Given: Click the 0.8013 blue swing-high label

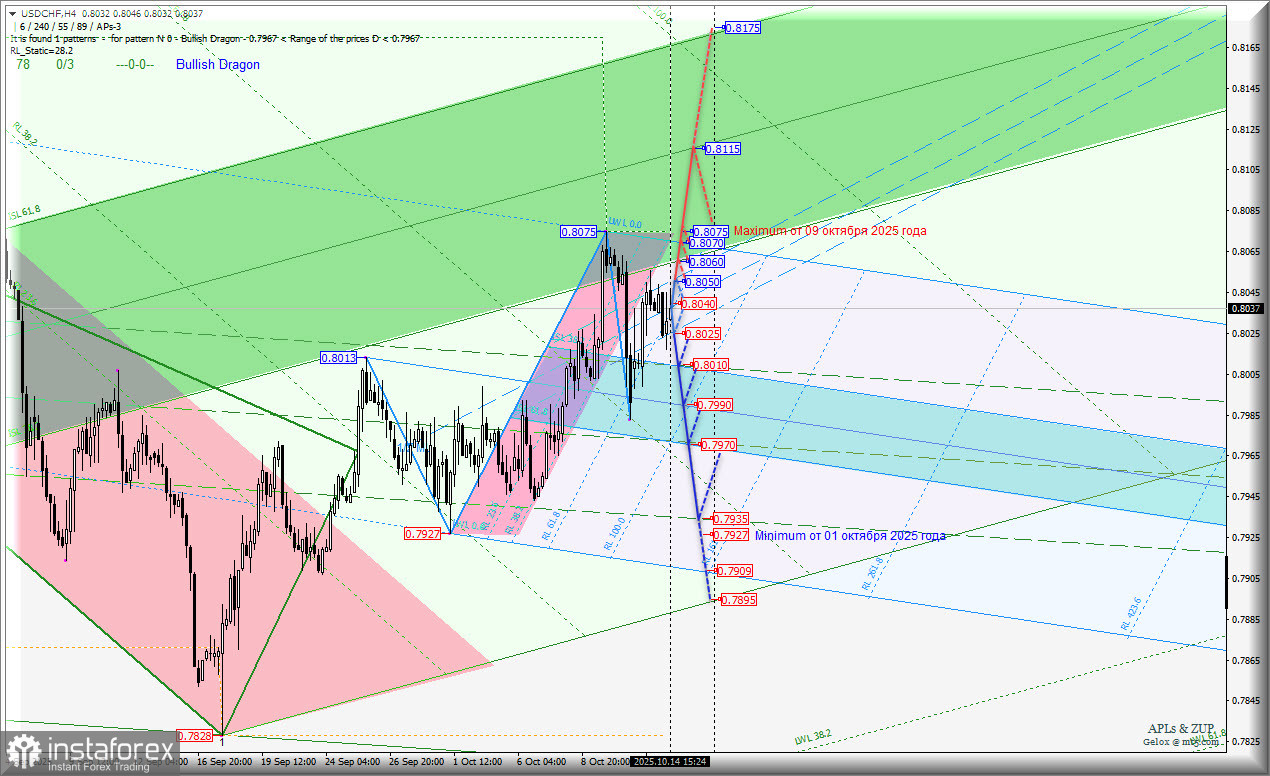Looking at the screenshot, I should pos(339,357).
